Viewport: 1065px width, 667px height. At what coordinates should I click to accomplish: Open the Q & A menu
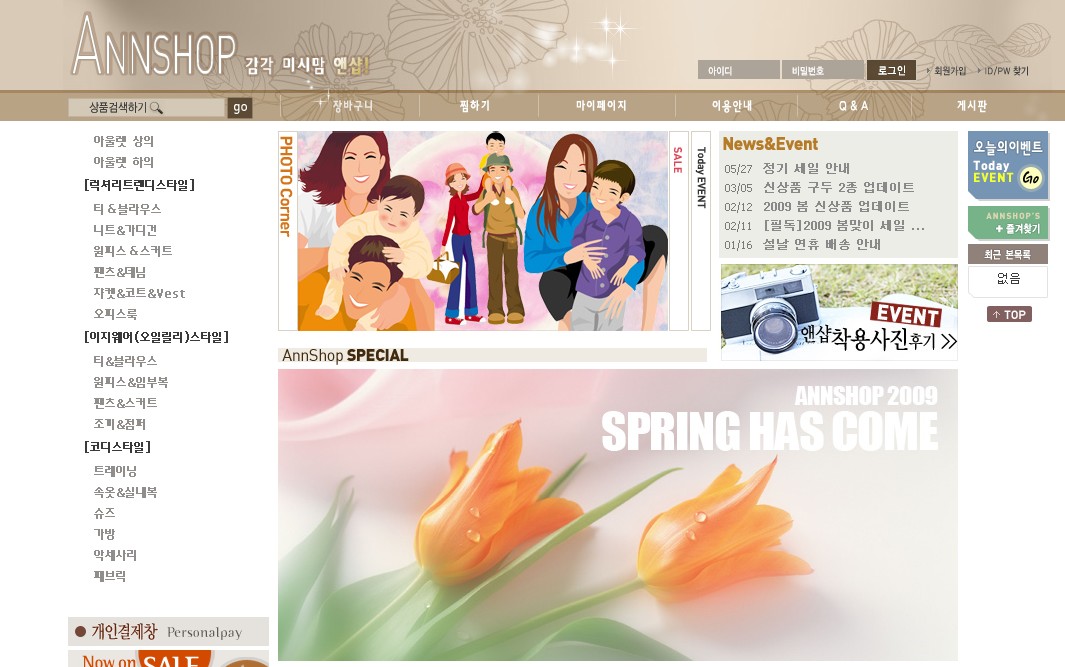coord(853,105)
